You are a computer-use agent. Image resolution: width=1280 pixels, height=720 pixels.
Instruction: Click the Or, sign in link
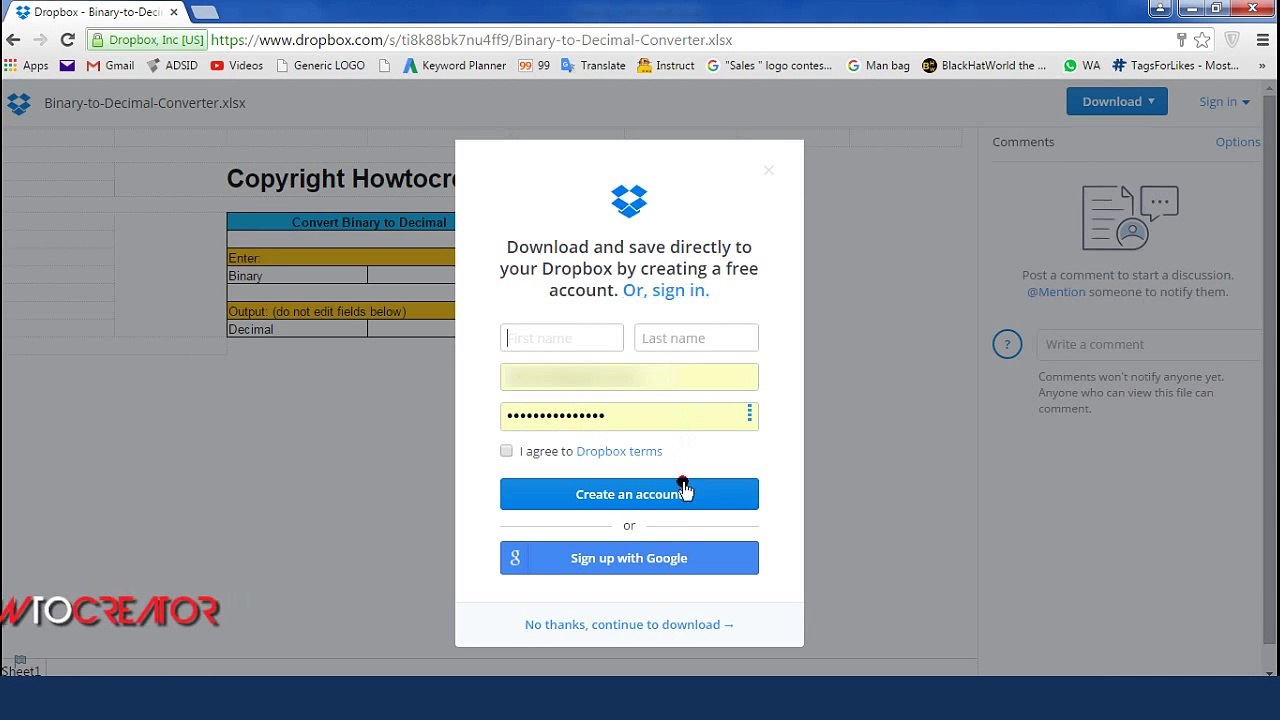pos(666,290)
